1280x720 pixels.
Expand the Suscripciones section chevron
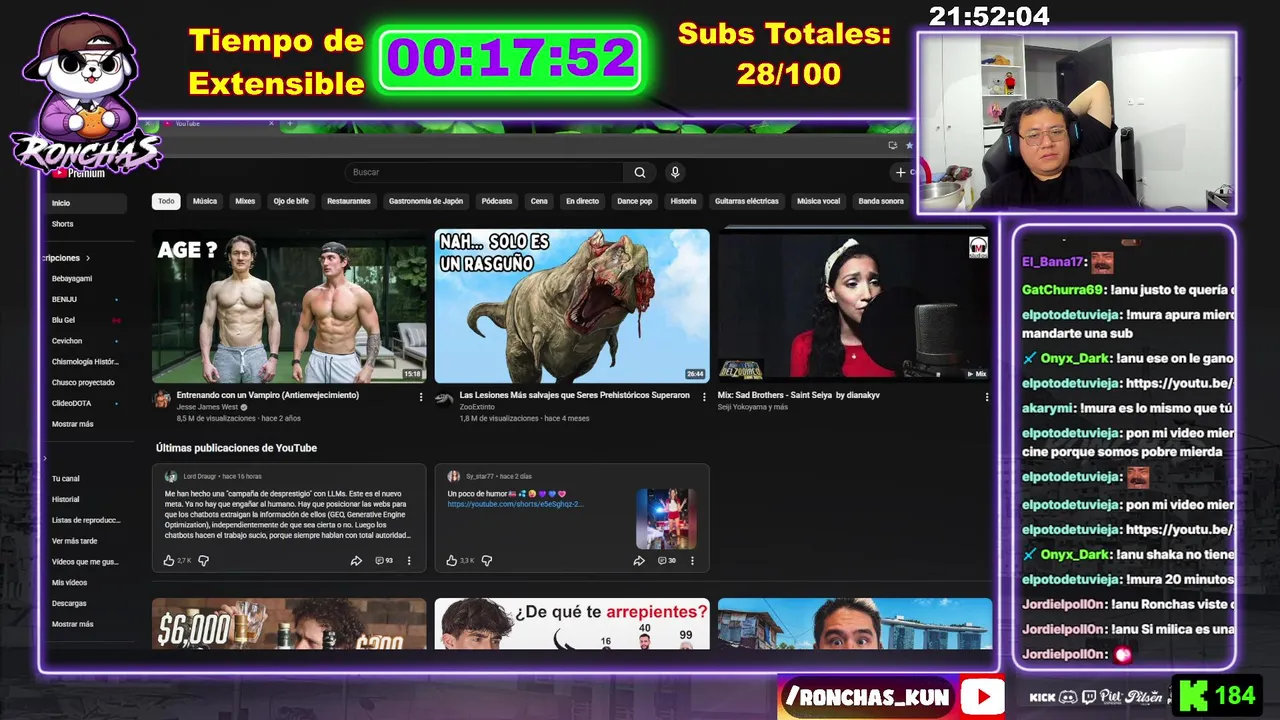pyautogui.click(x=88, y=258)
